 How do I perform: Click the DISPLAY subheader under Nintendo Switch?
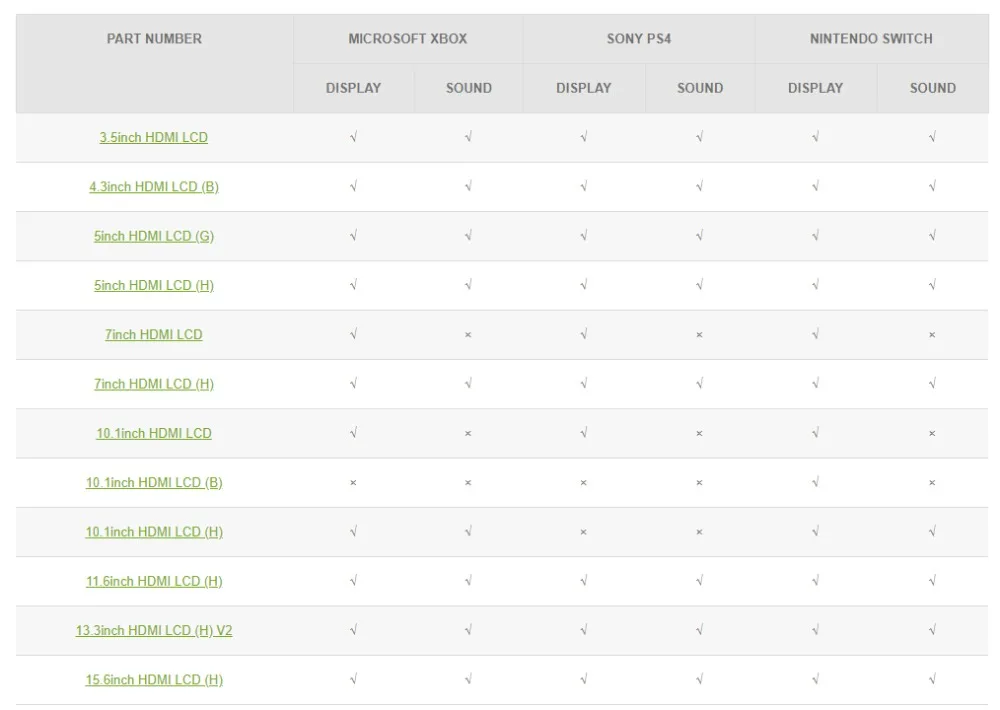coord(815,88)
